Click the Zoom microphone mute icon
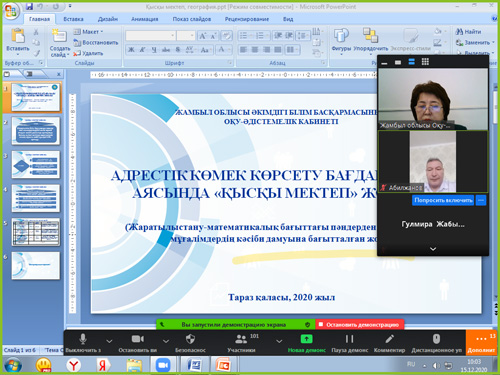Screen dimensions: 500x375 tap(83, 339)
